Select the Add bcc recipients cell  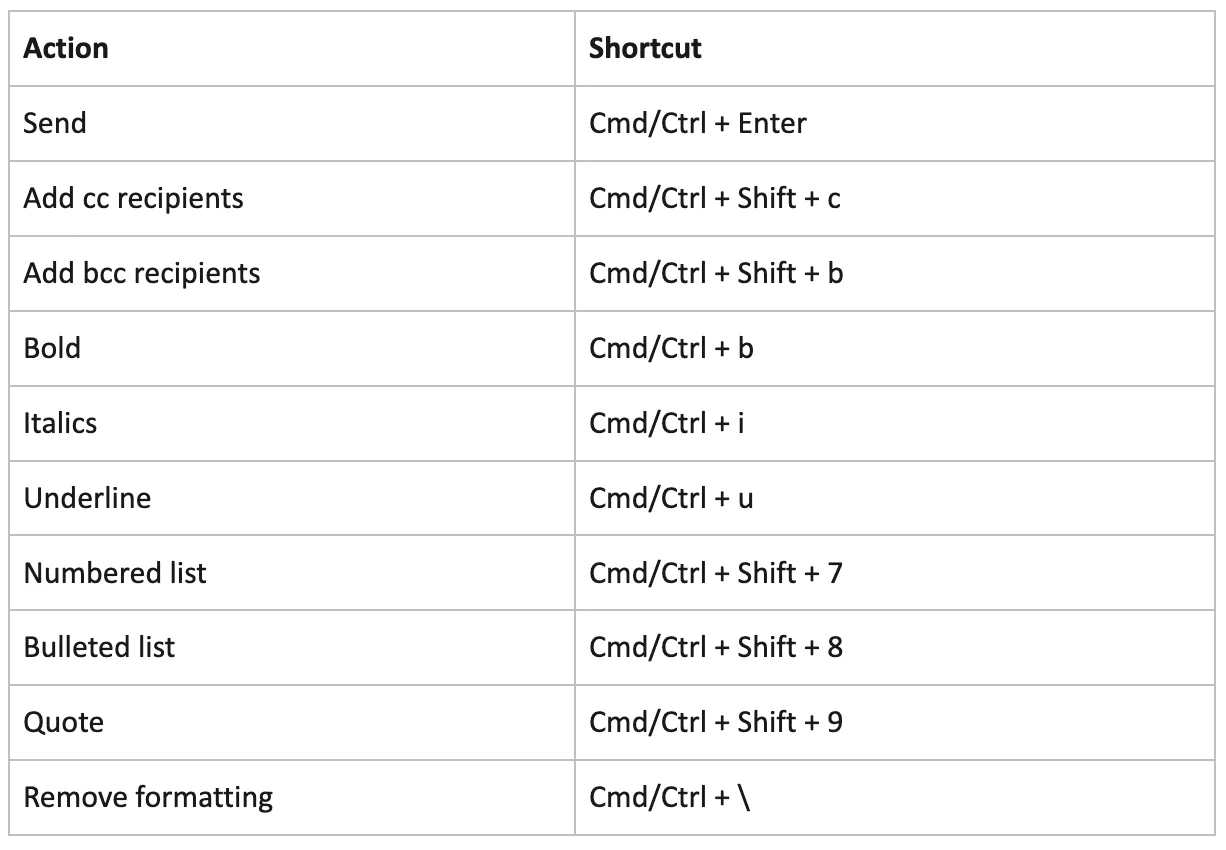[x=141, y=273]
